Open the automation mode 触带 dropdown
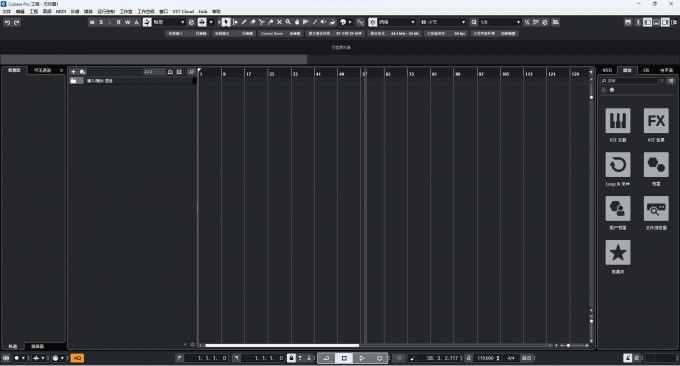The width and height of the screenshot is (680, 366). (169, 22)
